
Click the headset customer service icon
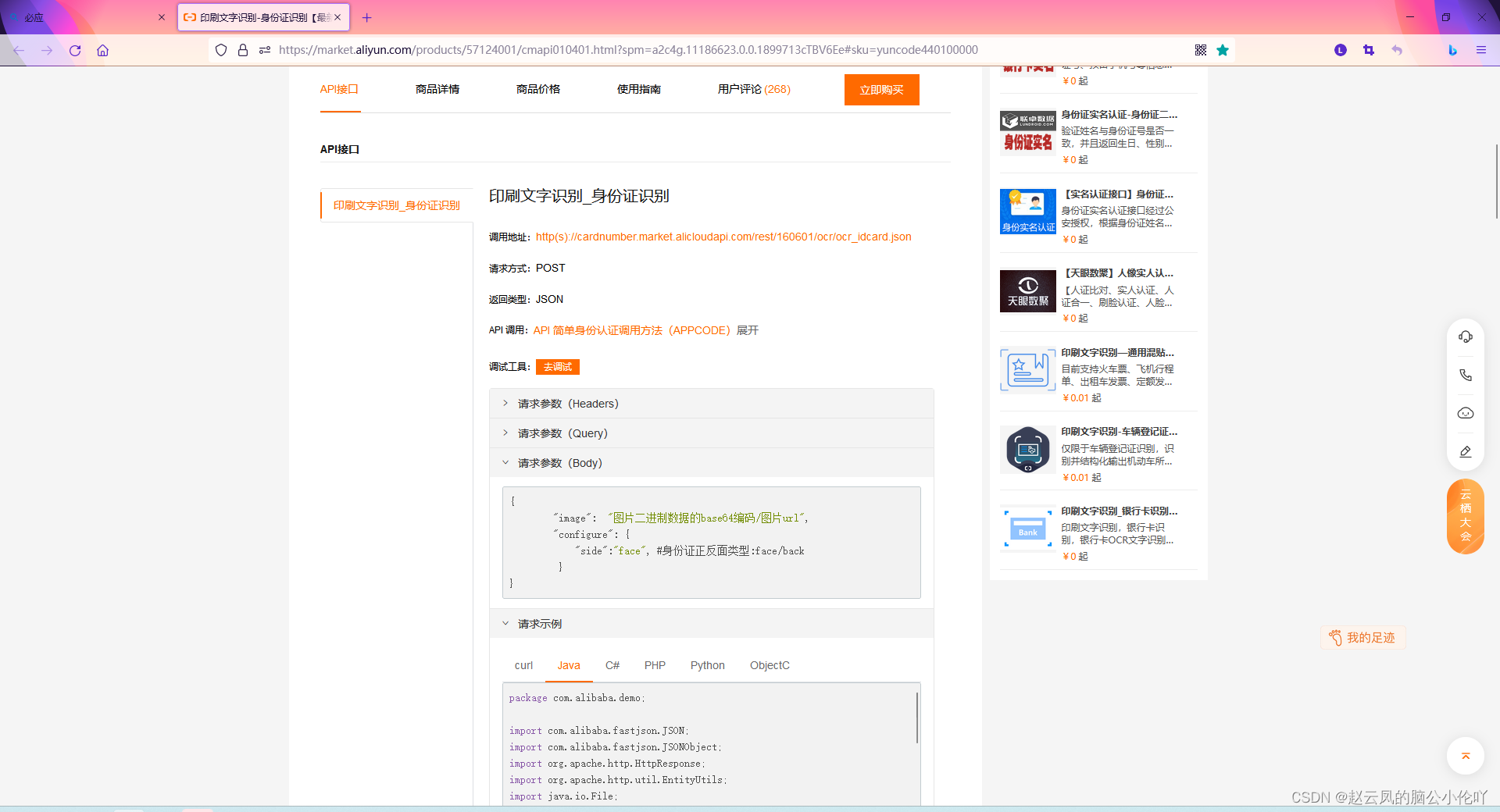1466,337
